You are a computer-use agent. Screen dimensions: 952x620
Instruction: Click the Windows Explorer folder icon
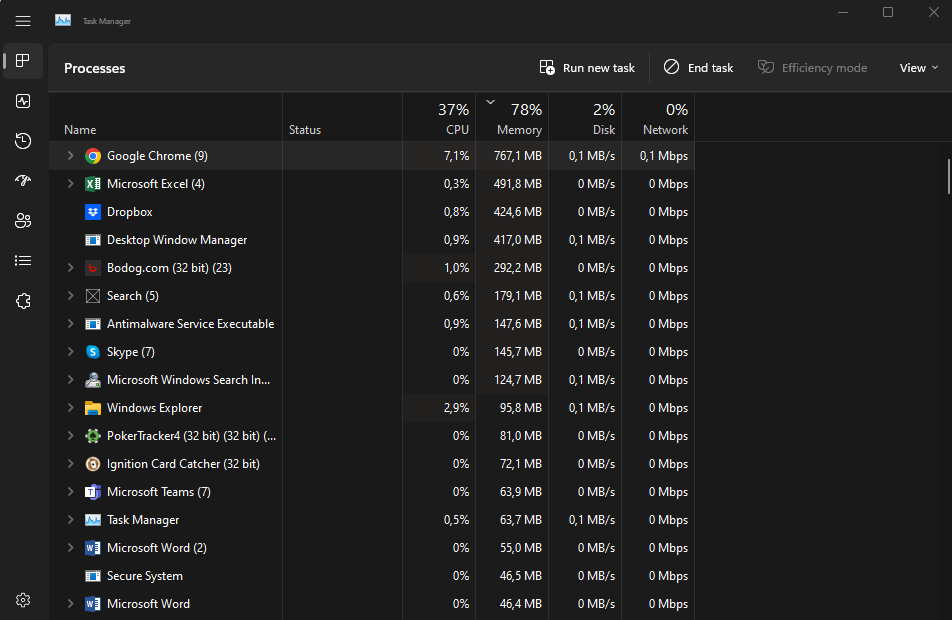tap(93, 408)
